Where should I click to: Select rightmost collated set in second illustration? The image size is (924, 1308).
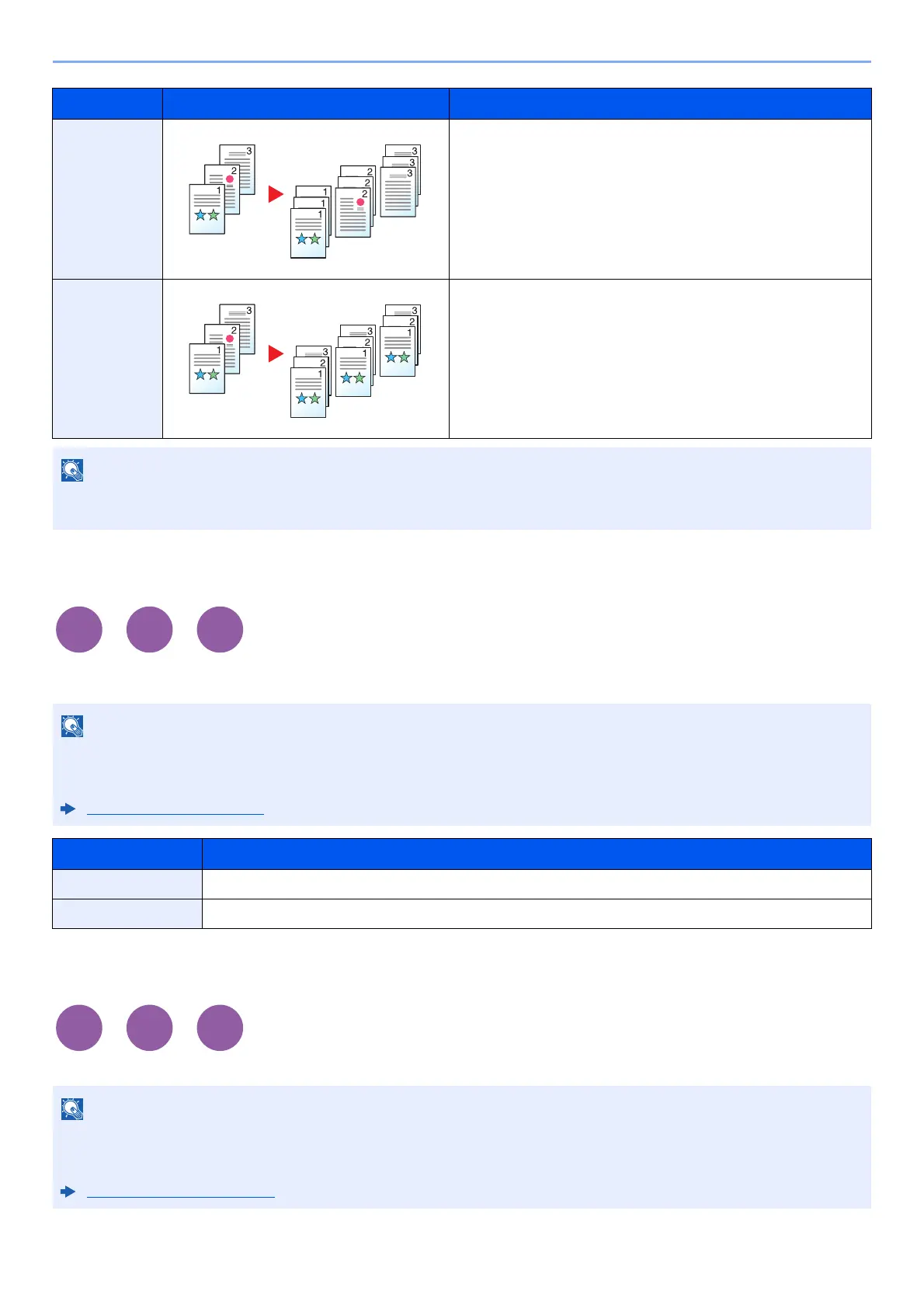tap(401, 340)
